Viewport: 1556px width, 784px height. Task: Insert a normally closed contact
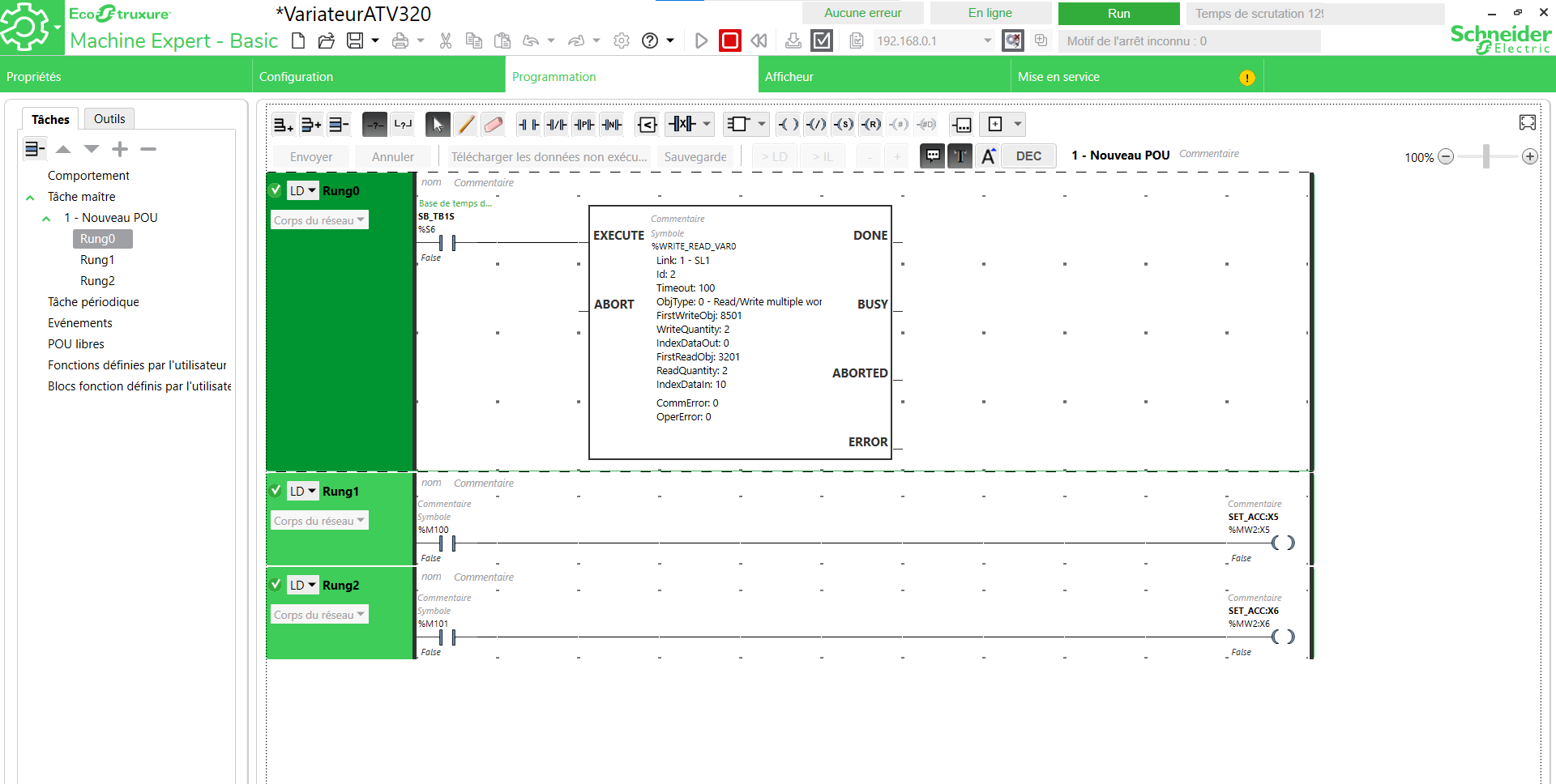tap(556, 124)
